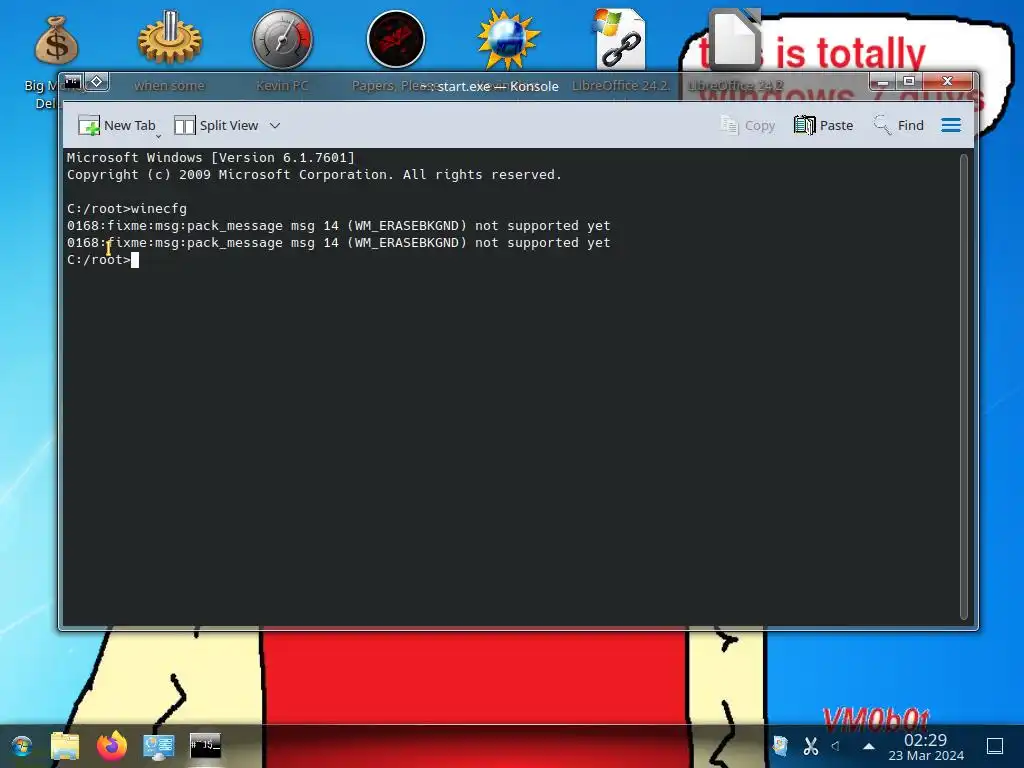The image size is (1024, 768).
Task: Maximize the Konsole window
Action: point(908,82)
